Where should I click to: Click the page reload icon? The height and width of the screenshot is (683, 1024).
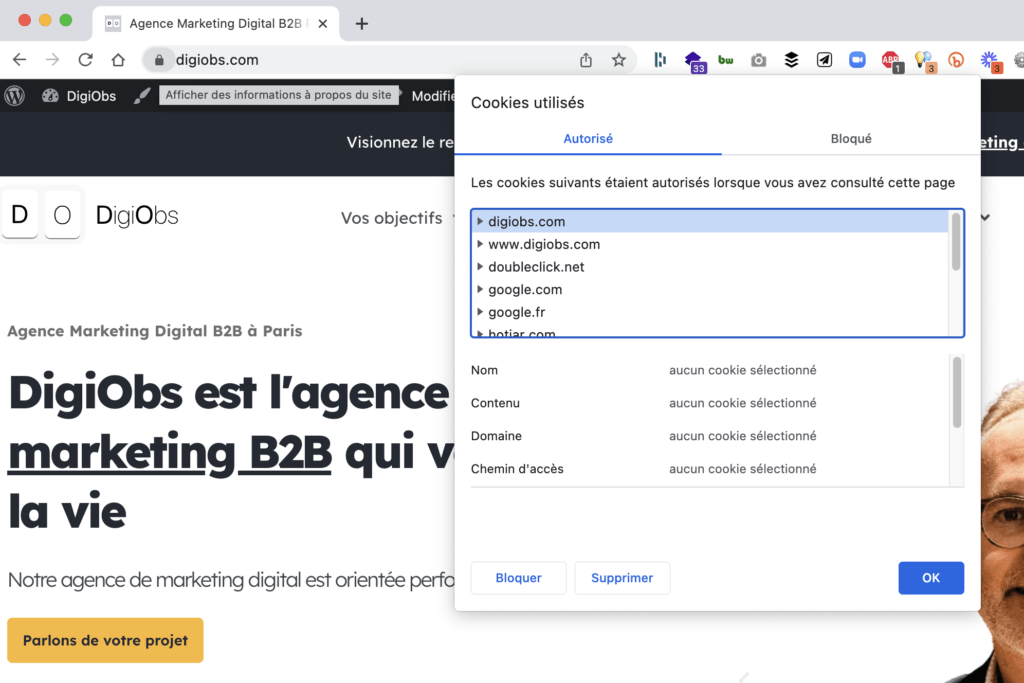(85, 60)
